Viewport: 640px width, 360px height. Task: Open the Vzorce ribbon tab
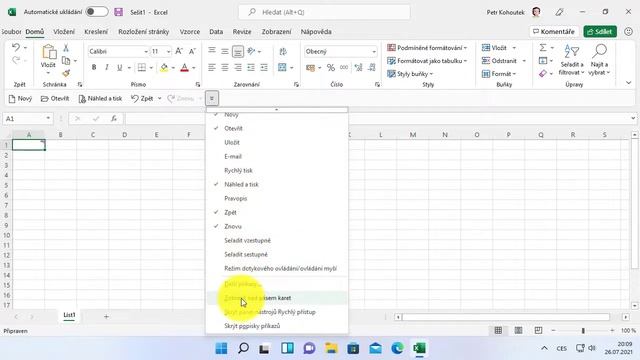[190, 31]
